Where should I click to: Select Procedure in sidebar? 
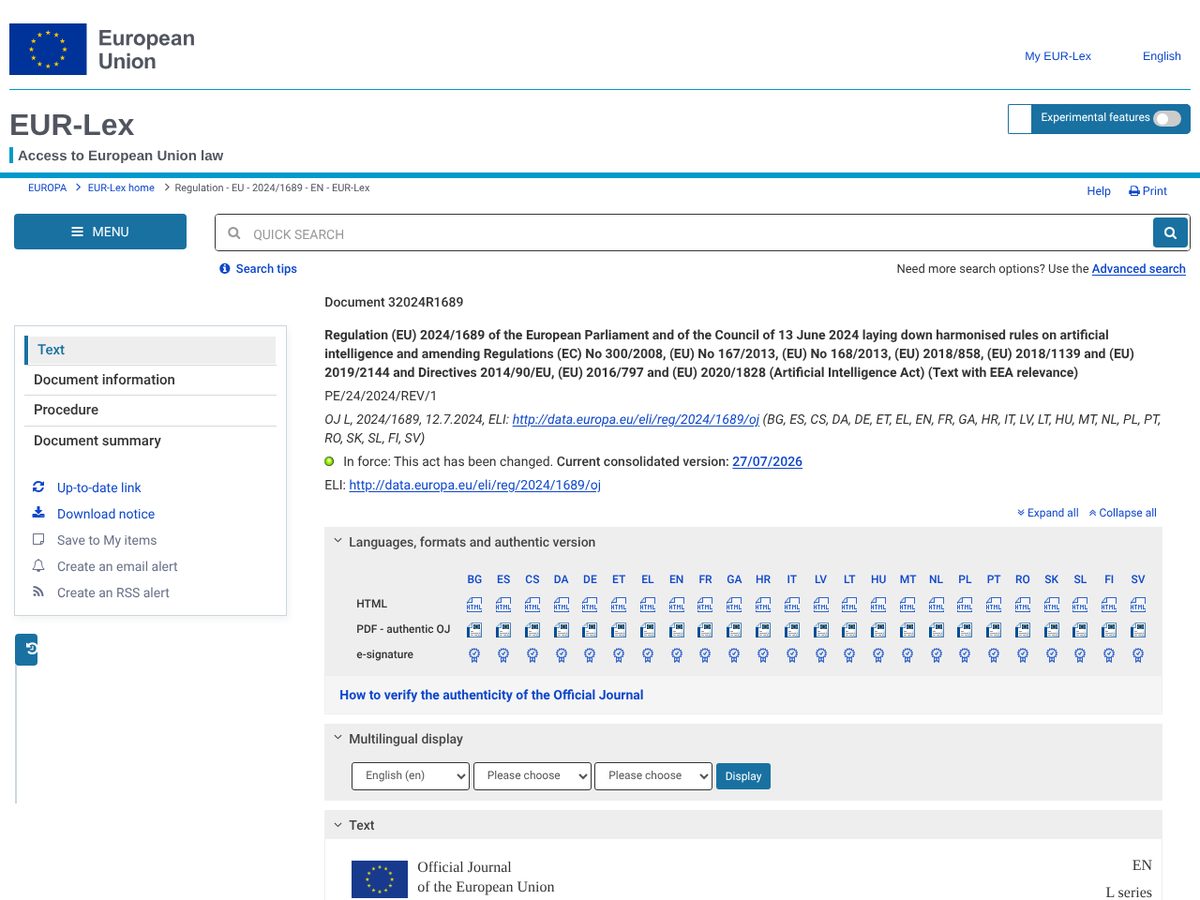pos(150,410)
